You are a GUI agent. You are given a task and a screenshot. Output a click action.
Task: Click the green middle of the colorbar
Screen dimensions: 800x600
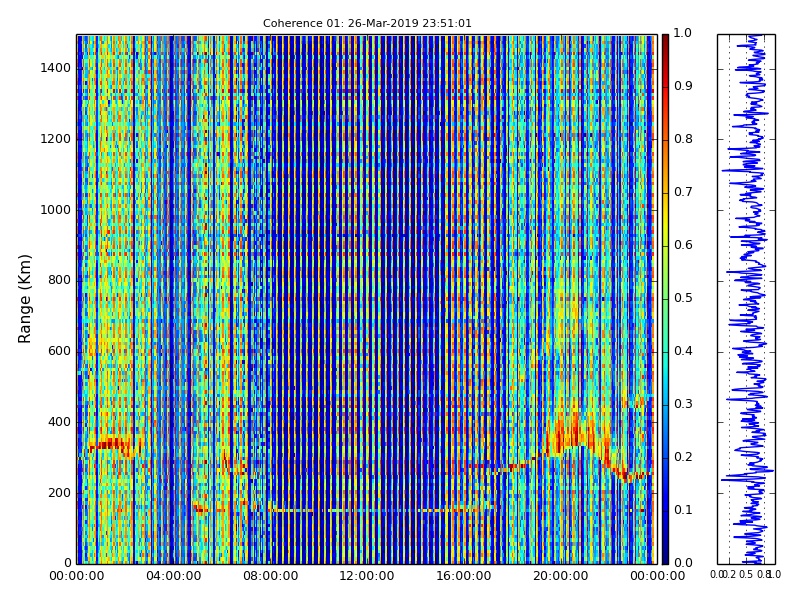665,299
